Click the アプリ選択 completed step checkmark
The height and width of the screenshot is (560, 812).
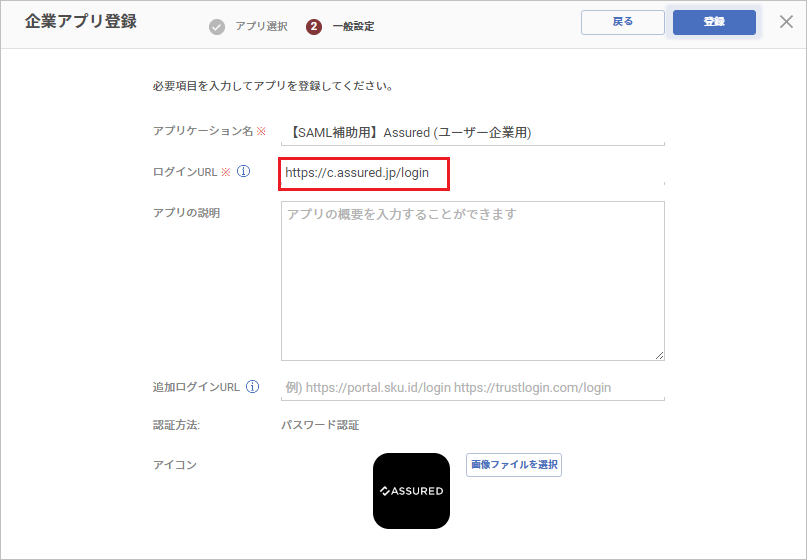tap(217, 26)
